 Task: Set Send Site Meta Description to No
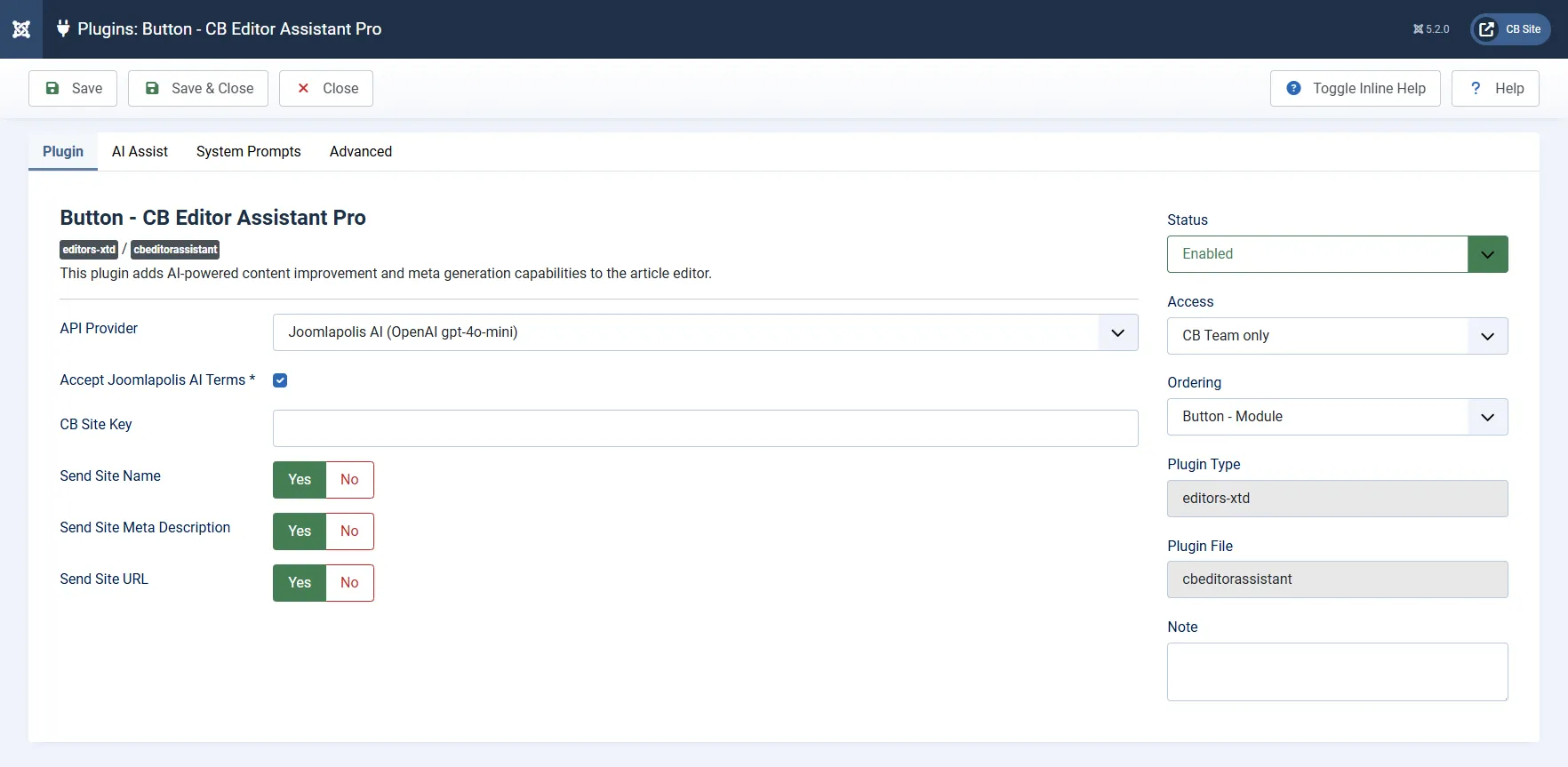(349, 531)
